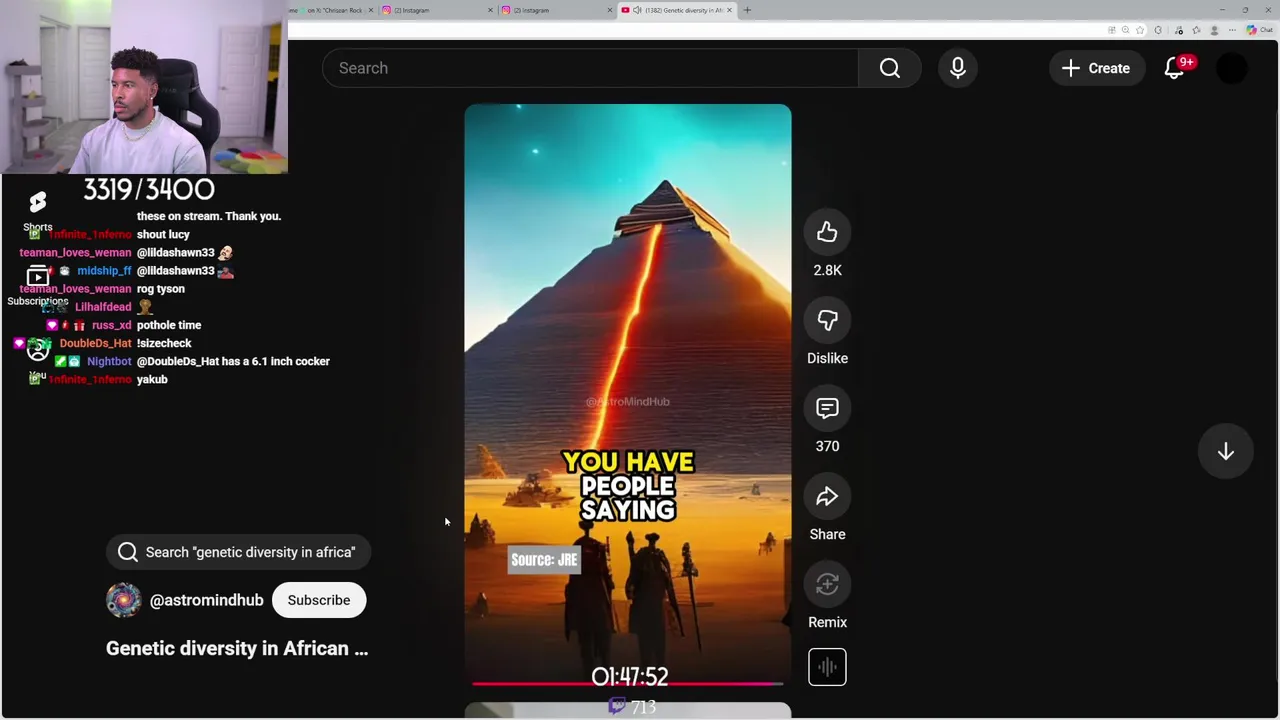
Task: Open the account avatar menu
Action: pyautogui.click(x=1232, y=68)
